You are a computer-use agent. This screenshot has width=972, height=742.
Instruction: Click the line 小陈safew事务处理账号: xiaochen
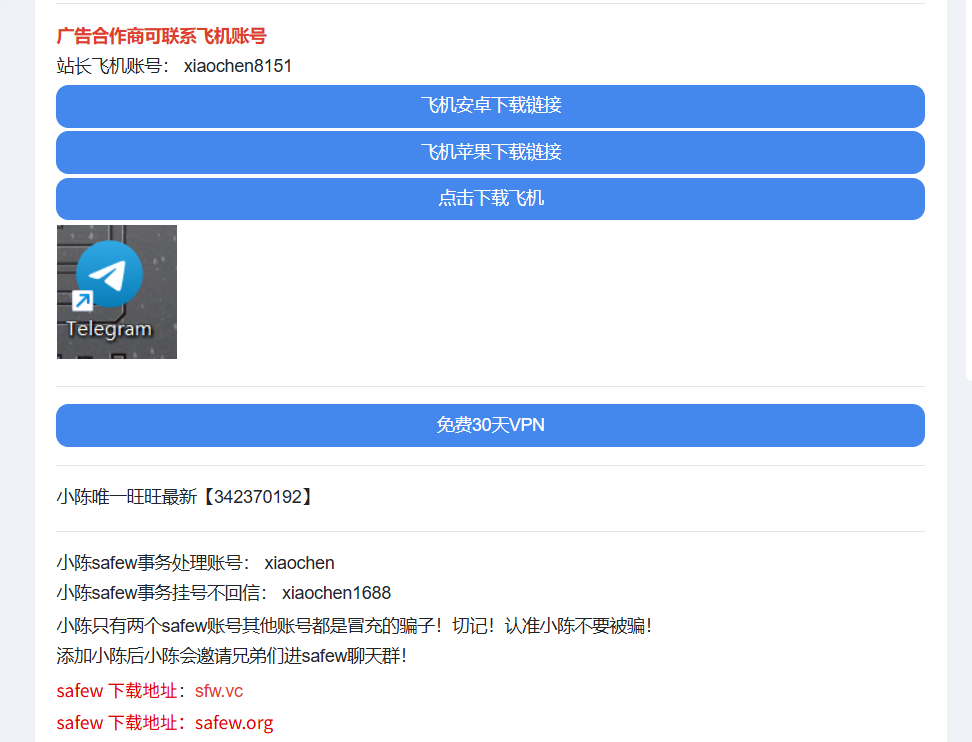click(x=195, y=563)
